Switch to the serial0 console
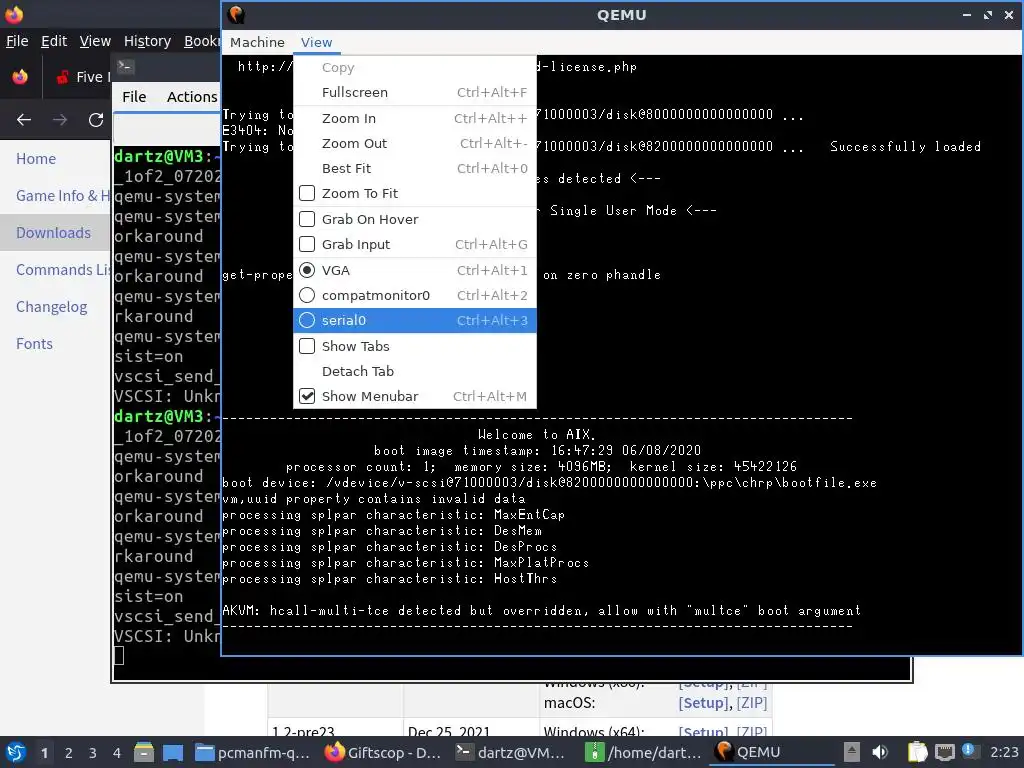This screenshot has height=768, width=1024. (x=415, y=321)
